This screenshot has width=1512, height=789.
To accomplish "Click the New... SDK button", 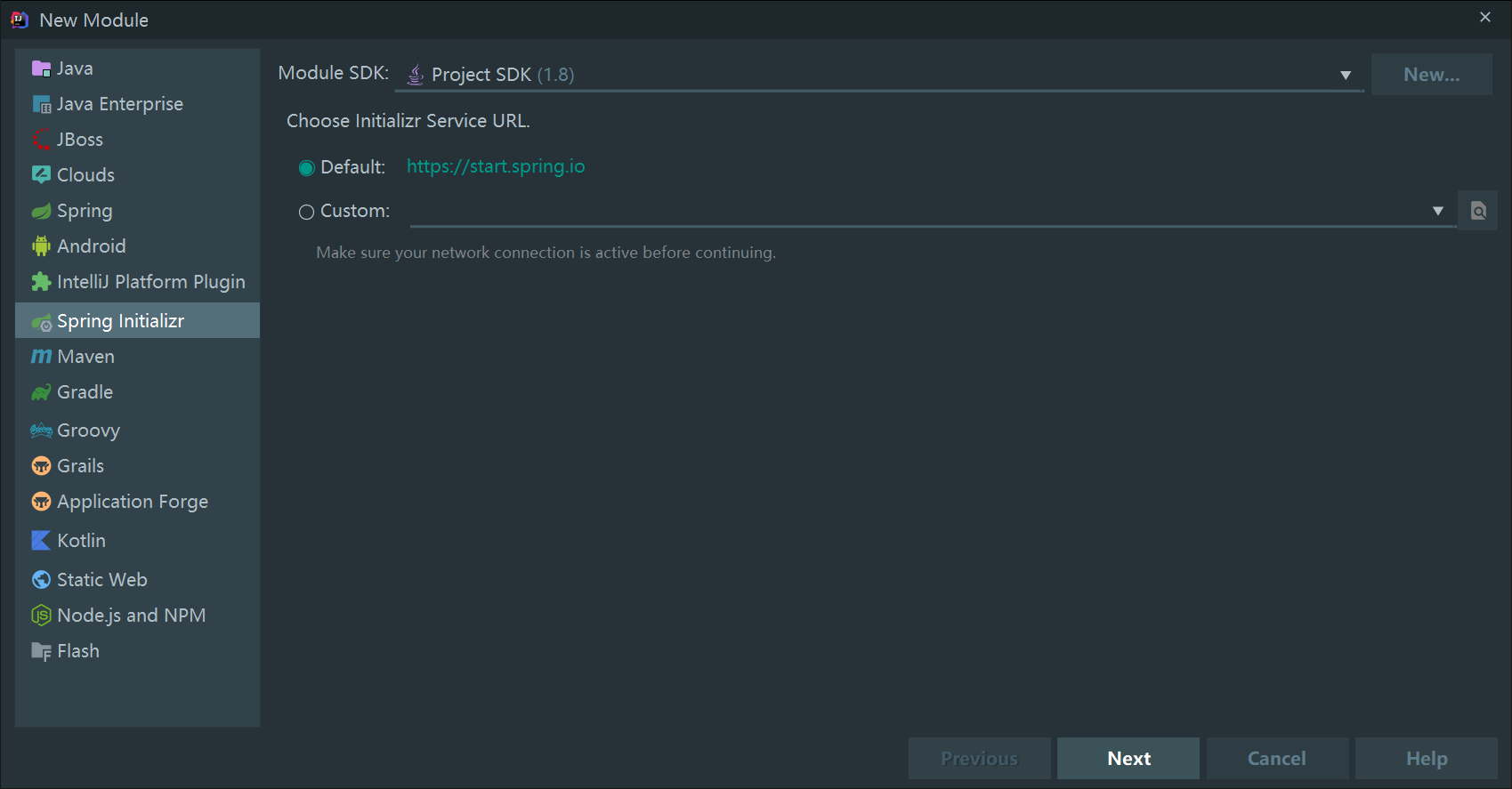I will 1431,75.
